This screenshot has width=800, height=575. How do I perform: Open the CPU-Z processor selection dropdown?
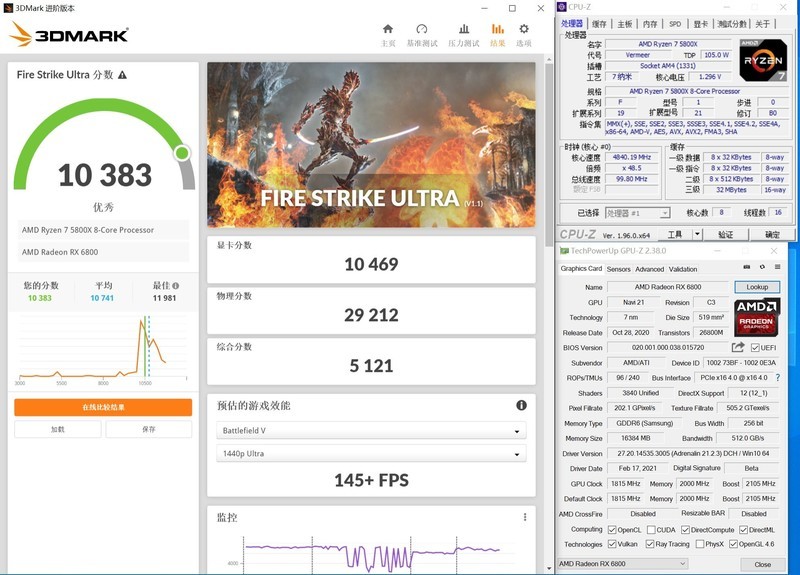coord(637,213)
